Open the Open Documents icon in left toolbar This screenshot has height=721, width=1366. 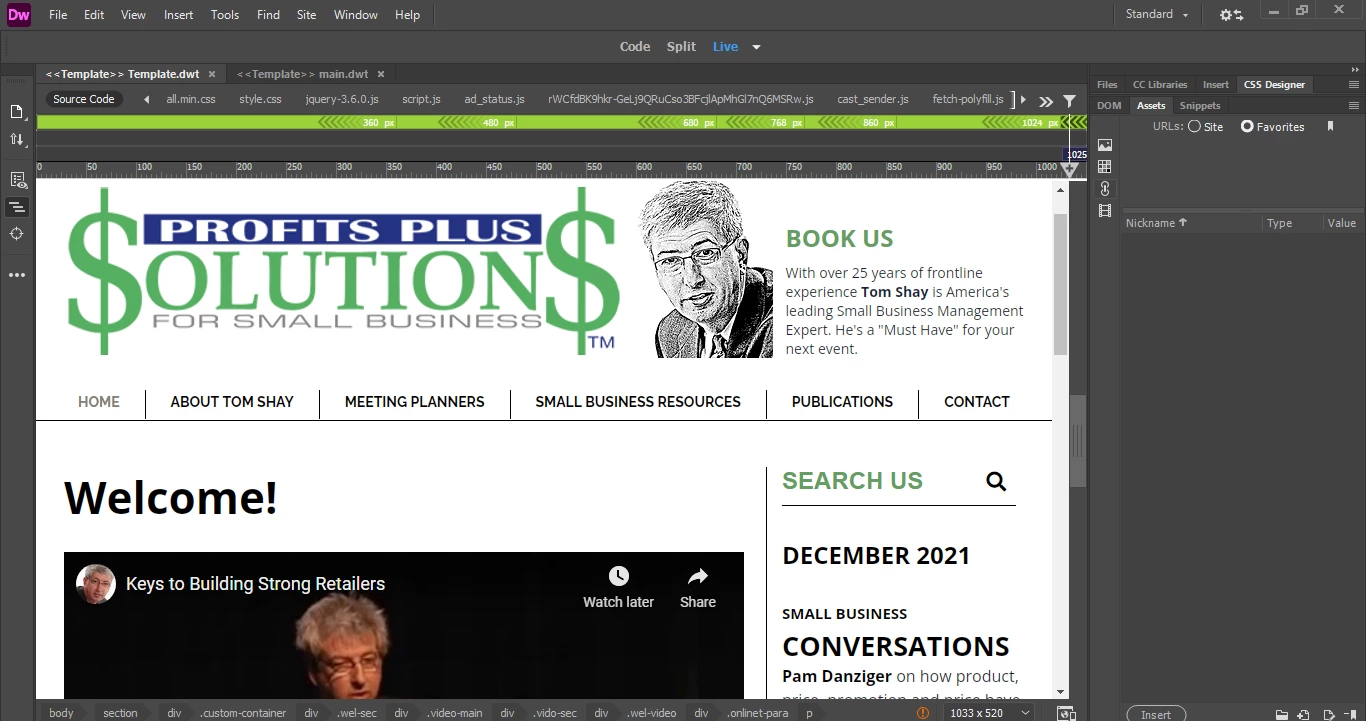click(17, 112)
